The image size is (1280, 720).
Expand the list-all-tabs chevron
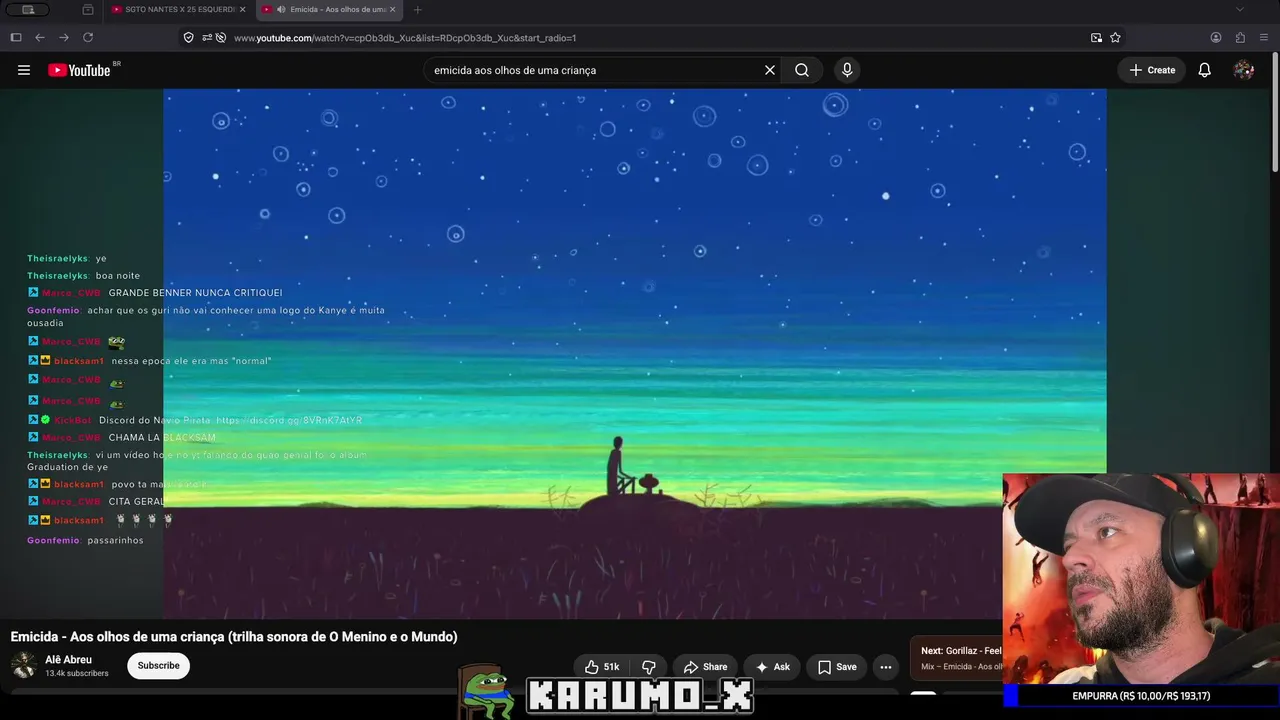point(1240,10)
